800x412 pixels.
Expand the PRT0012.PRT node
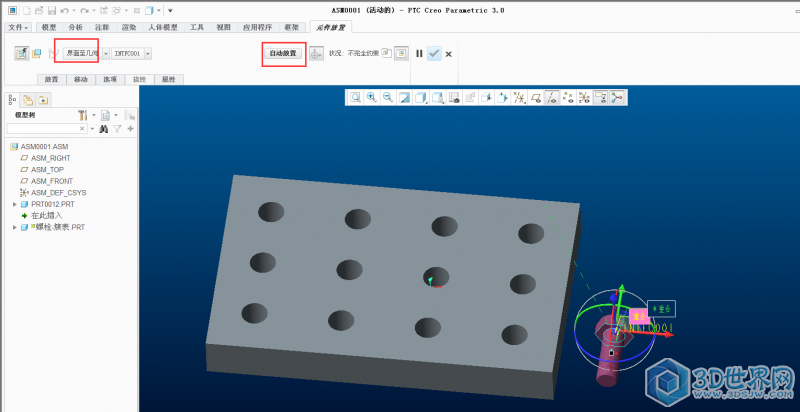15,204
